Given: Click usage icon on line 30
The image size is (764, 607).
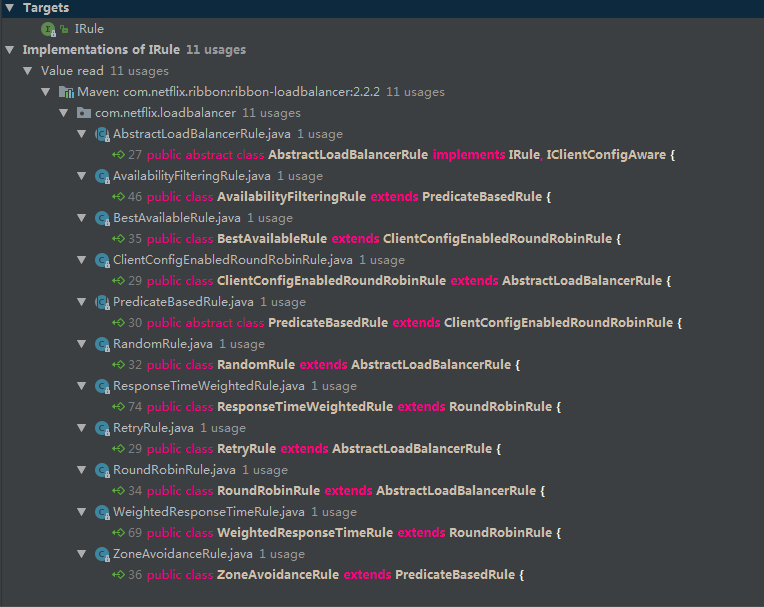Looking at the screenshot, I should tap(118, 322).
